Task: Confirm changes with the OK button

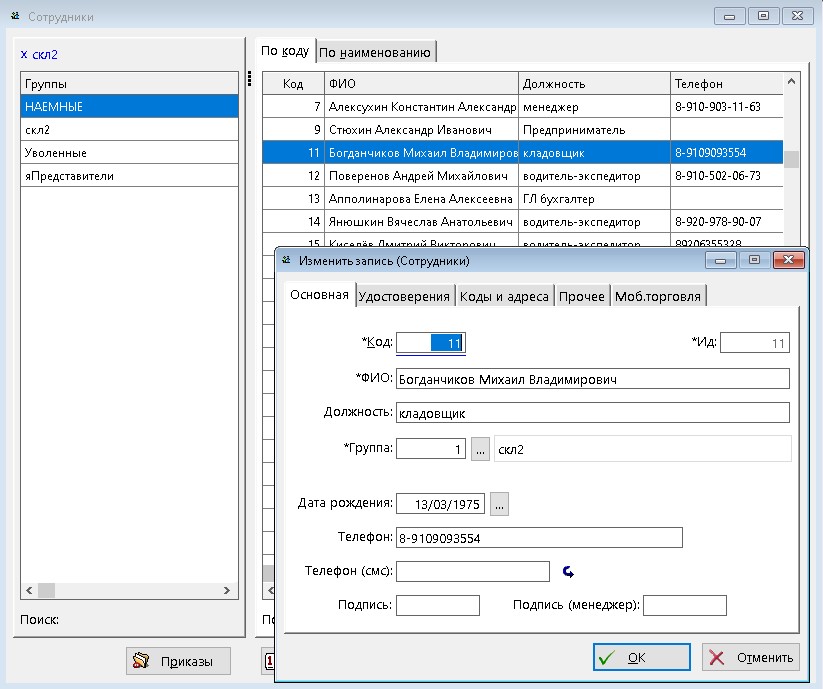Action: [641, 657]
